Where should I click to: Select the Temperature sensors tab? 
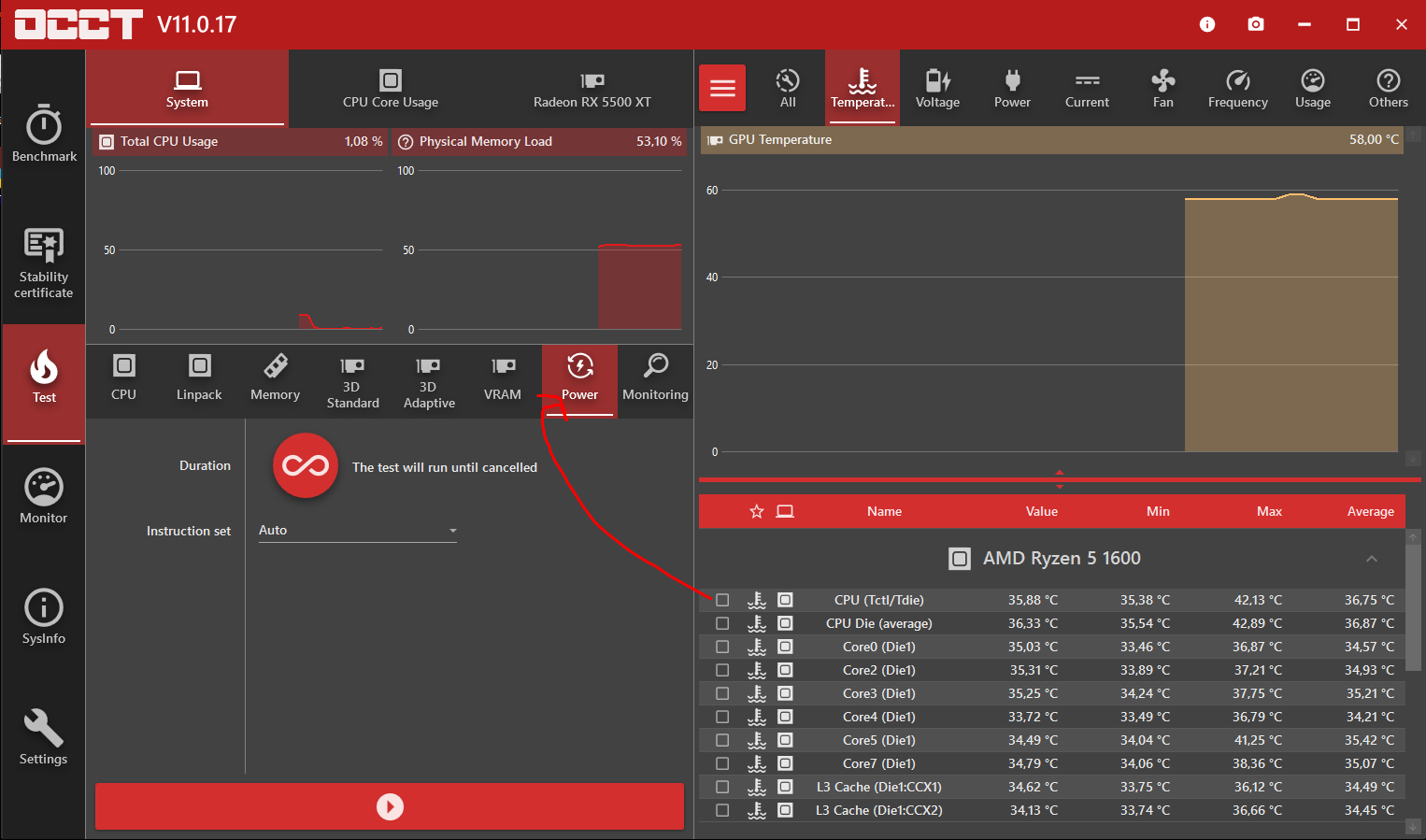(863, 89)
